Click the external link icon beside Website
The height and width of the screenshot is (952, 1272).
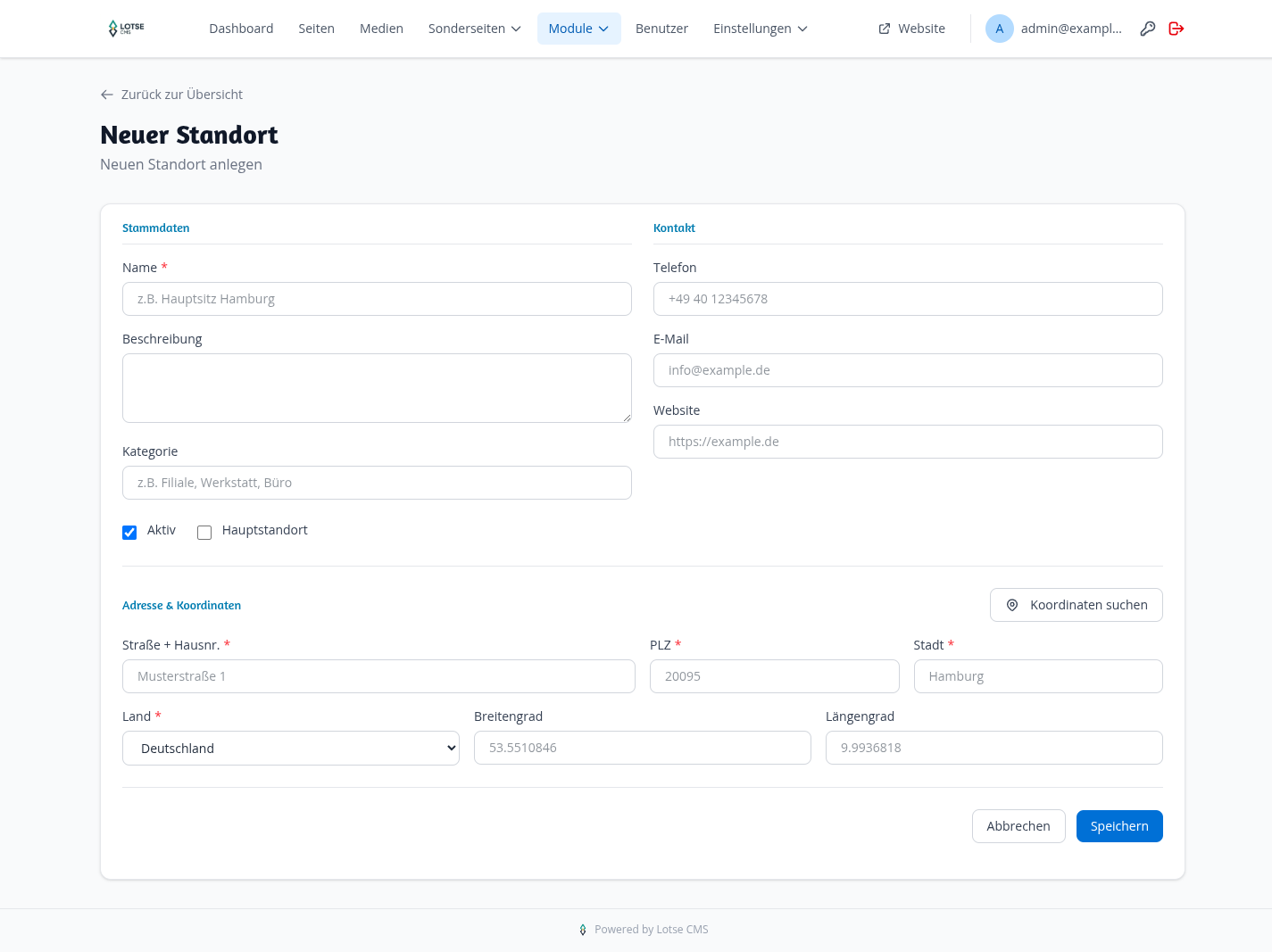[885, 29]
